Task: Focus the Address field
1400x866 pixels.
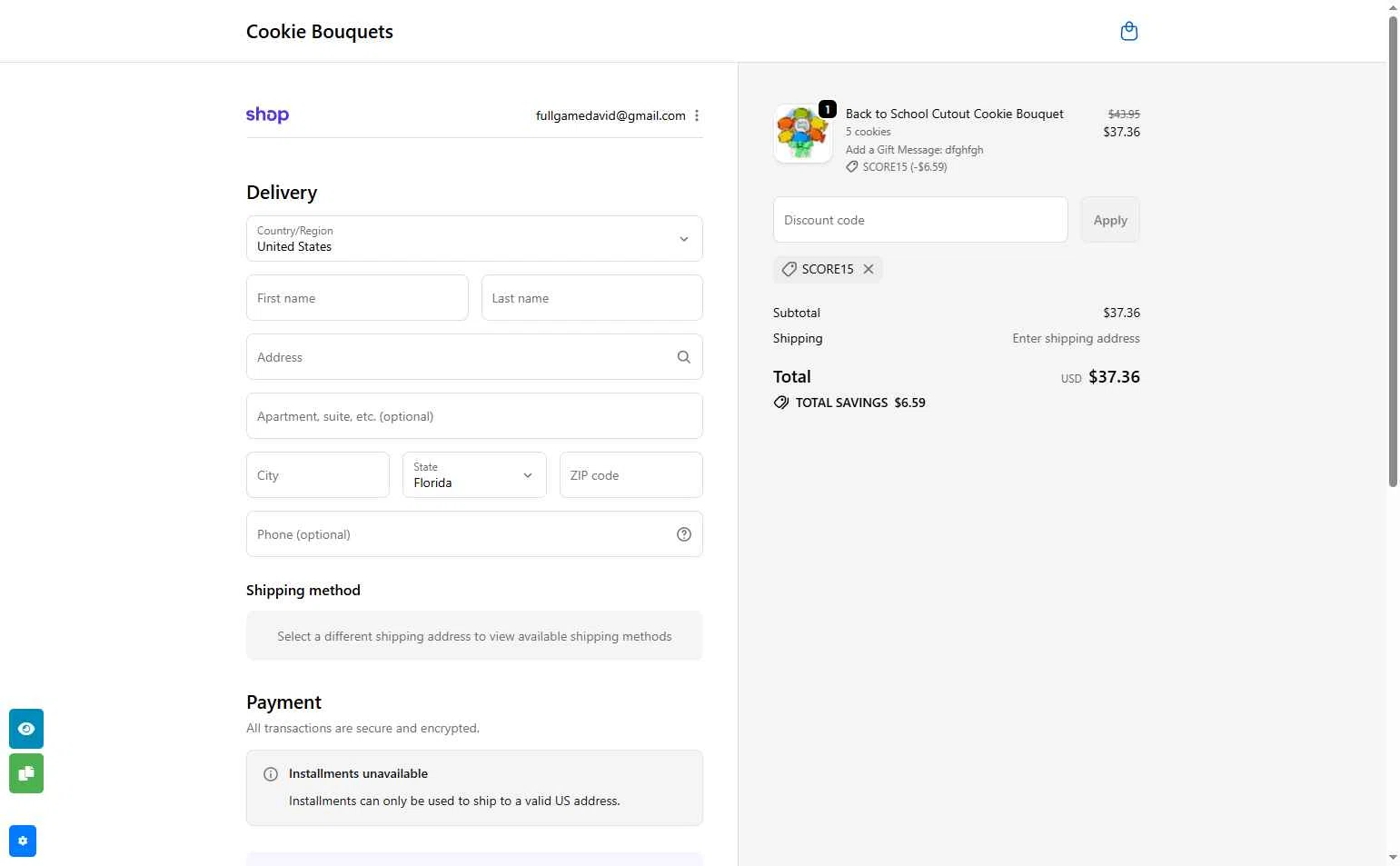Action: 474,357
